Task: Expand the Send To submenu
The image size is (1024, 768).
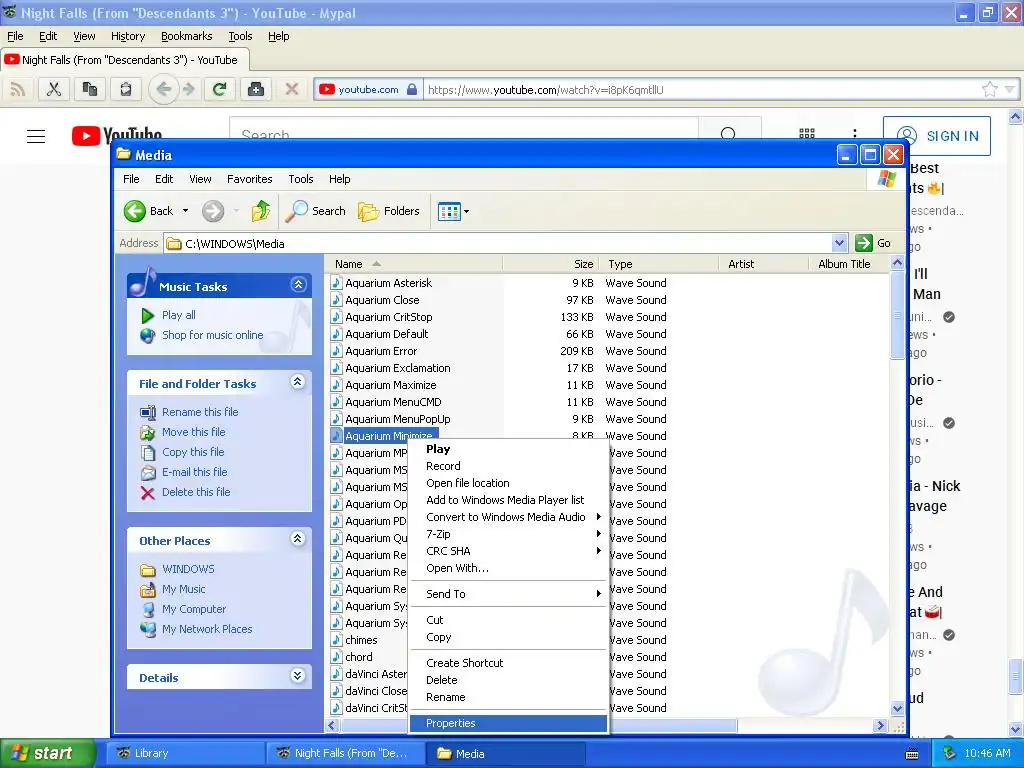Action: pos(507,594)
